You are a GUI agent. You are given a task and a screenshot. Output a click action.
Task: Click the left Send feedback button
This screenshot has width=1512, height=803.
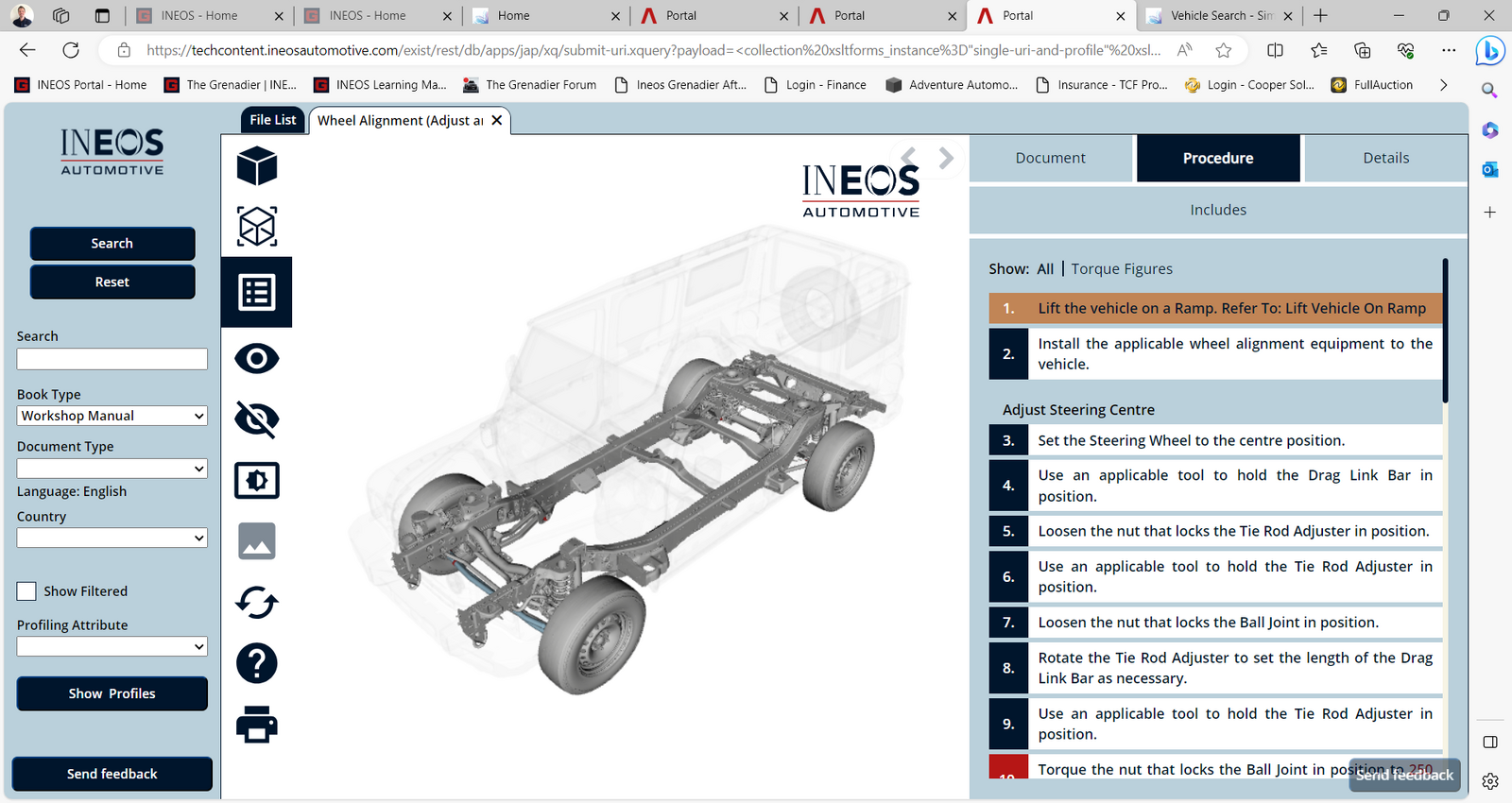[x=112, y=774]
